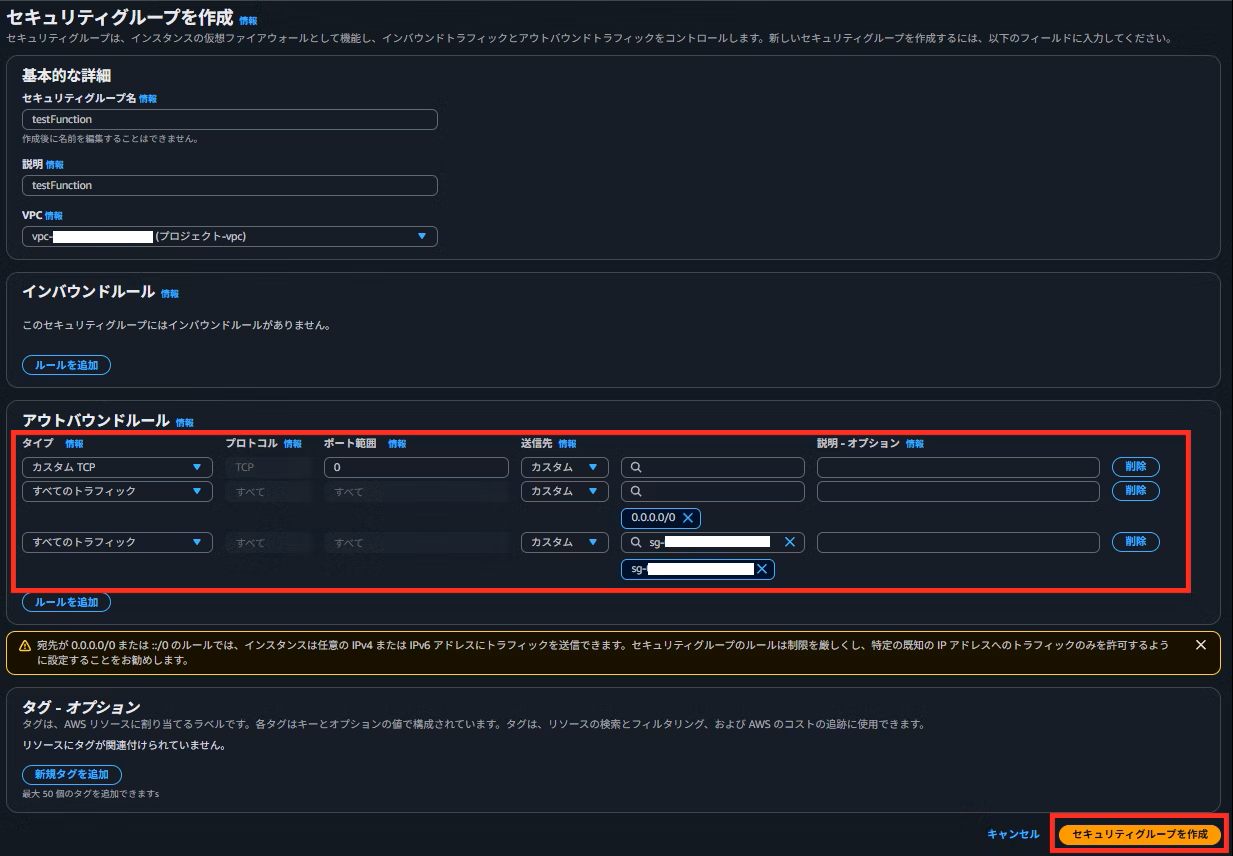The height and width of the screenshot is (856, 1233).
Task: Open the カスタム TCP type dropdown
Action: pyautogui.click(x=117, y=467)
